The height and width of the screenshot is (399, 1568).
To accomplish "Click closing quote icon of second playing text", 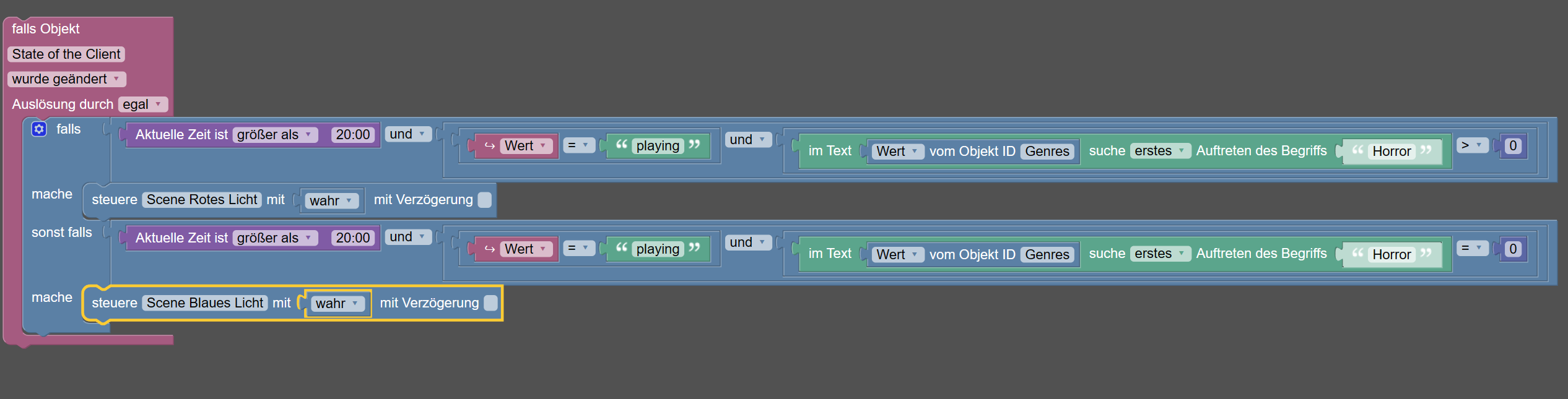I will pyautogui.click(x=695, y=248).
